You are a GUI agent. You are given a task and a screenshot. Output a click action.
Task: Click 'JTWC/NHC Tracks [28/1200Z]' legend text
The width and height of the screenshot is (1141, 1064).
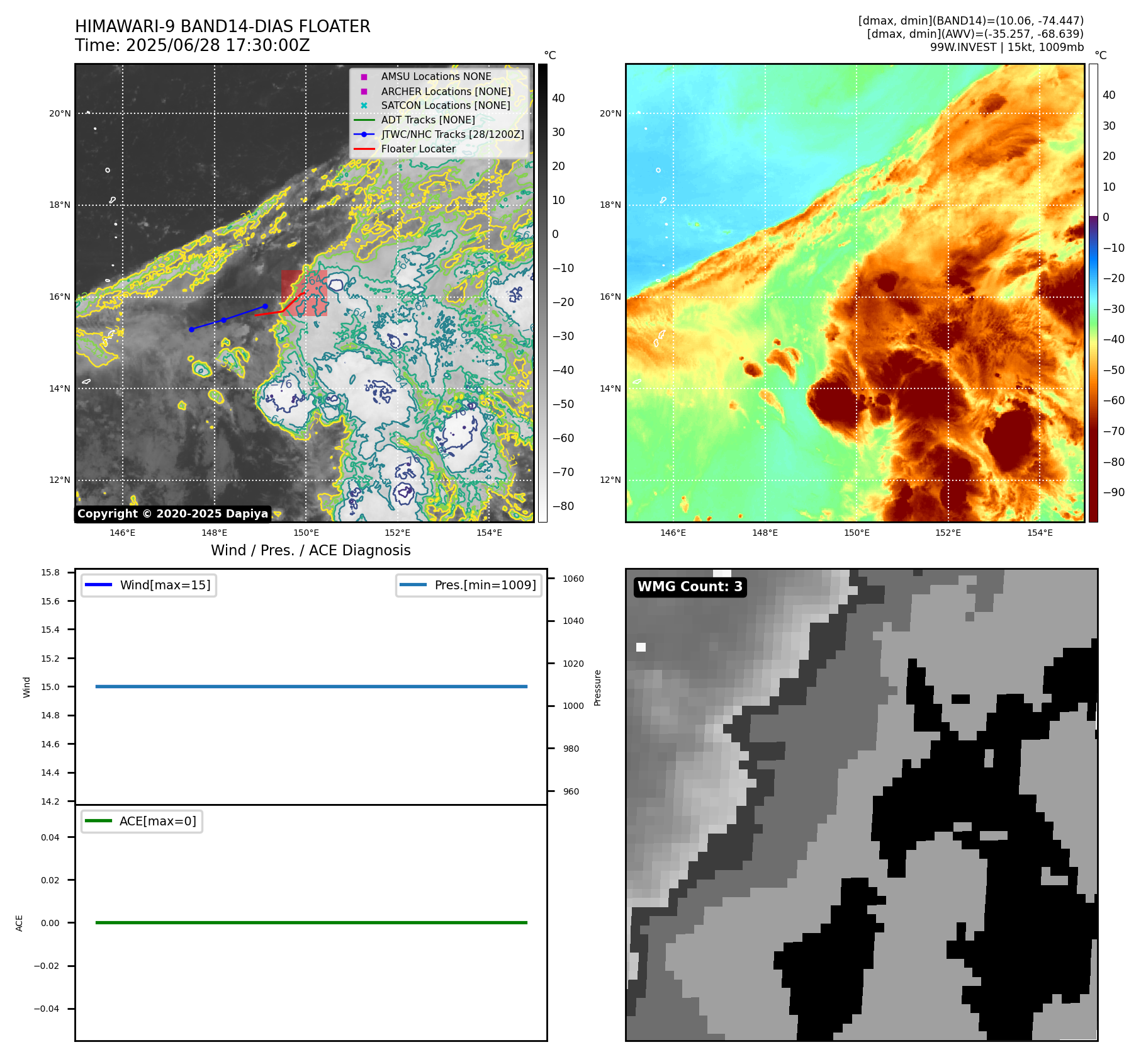(x=452, y=135)
